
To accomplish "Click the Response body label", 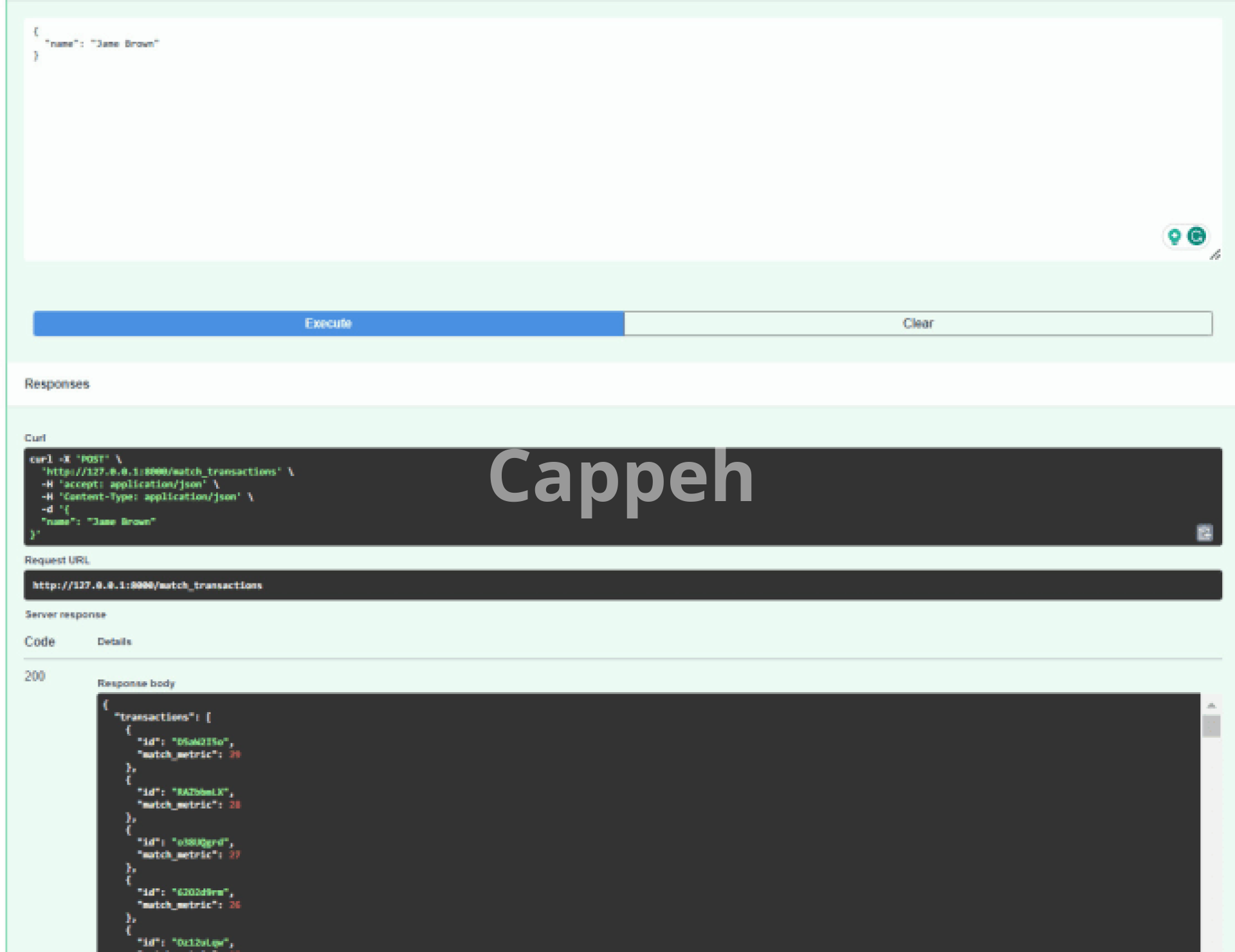I will (x=136, y=683).
